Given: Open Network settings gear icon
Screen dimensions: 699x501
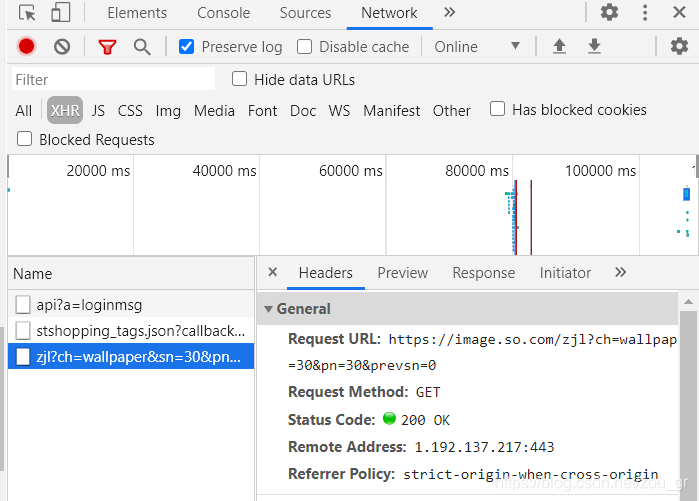Looking at the screenshot, I should tap(679, 46).
